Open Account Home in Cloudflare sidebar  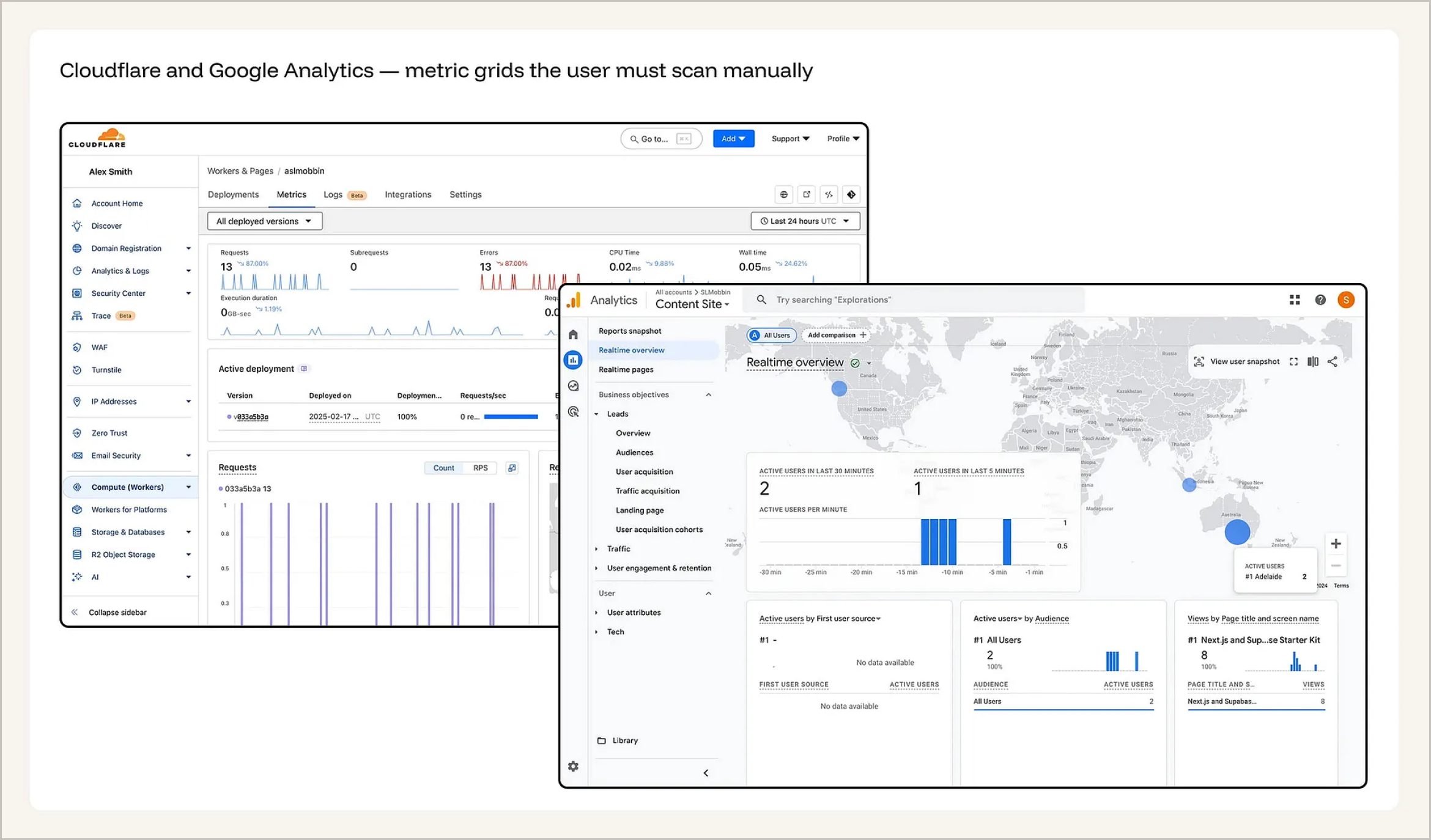tap(117, 204)
